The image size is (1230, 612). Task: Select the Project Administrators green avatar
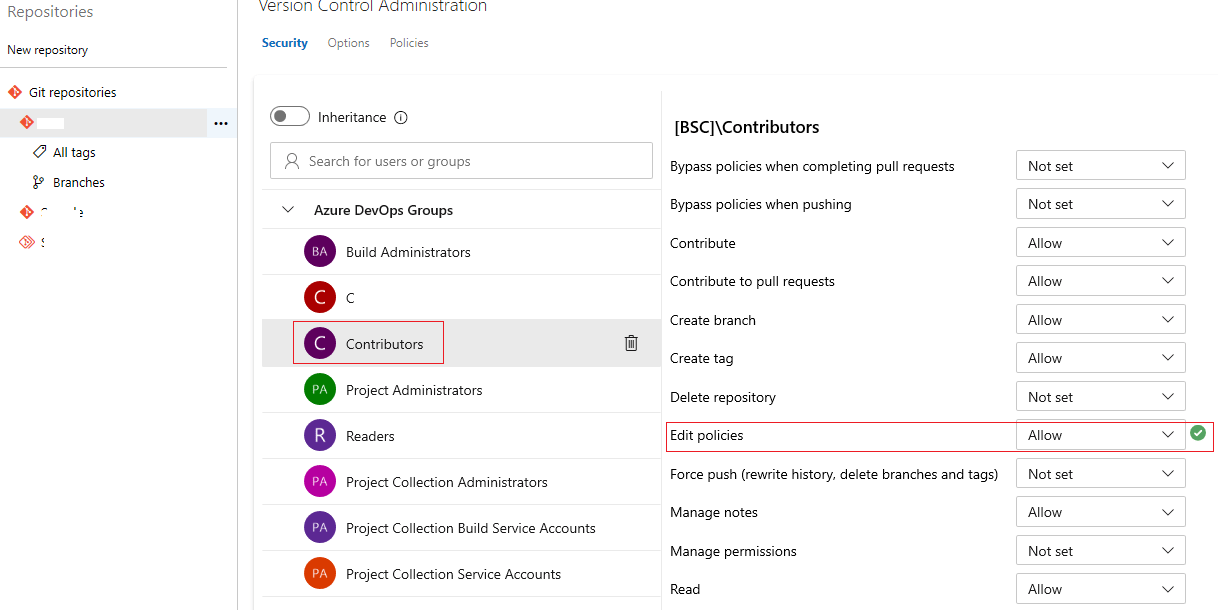pyautogui.click(x=319, y=390)
